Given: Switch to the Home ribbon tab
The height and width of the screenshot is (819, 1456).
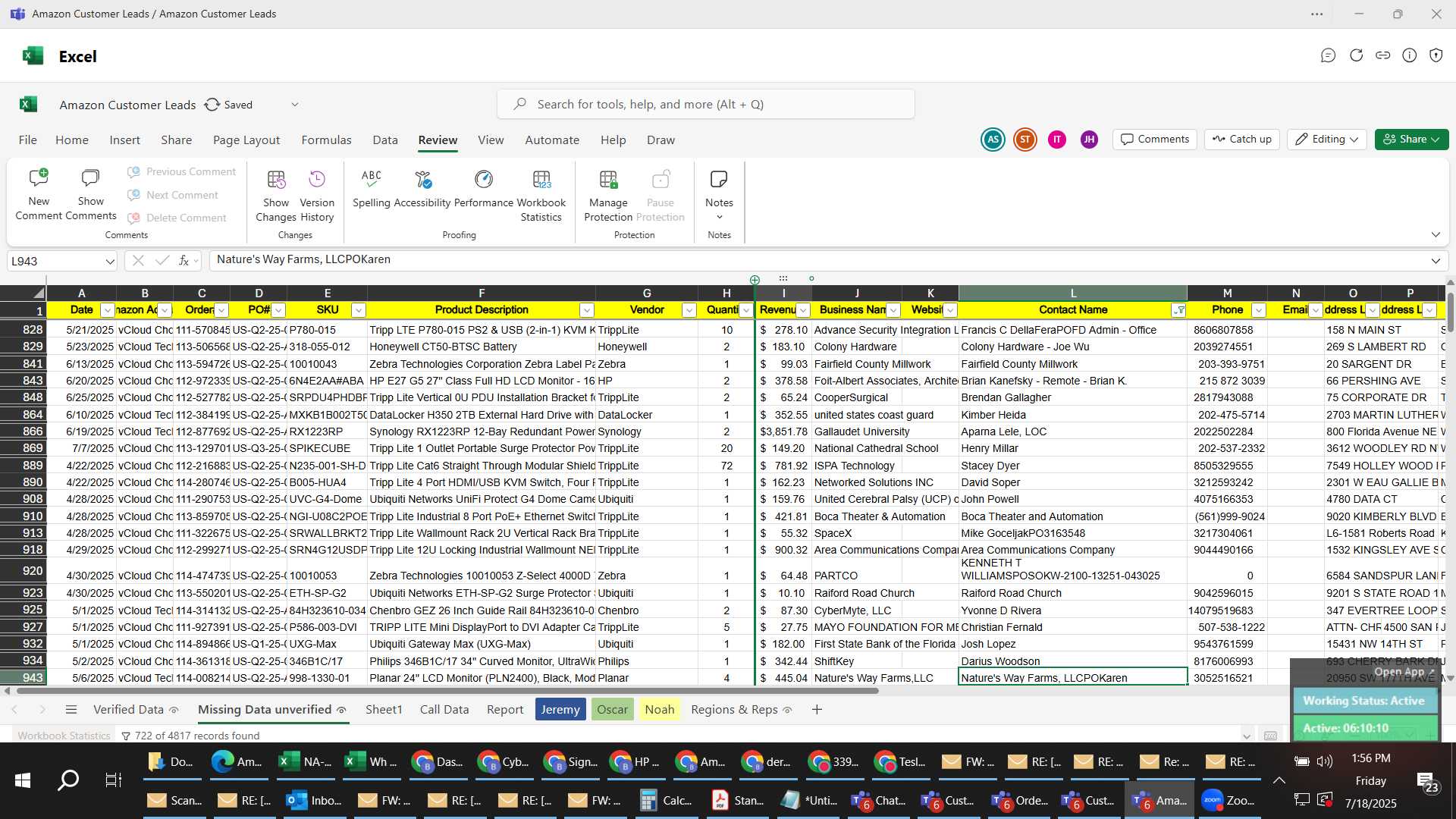Looking at the screenshot, I should click(72, 140).
